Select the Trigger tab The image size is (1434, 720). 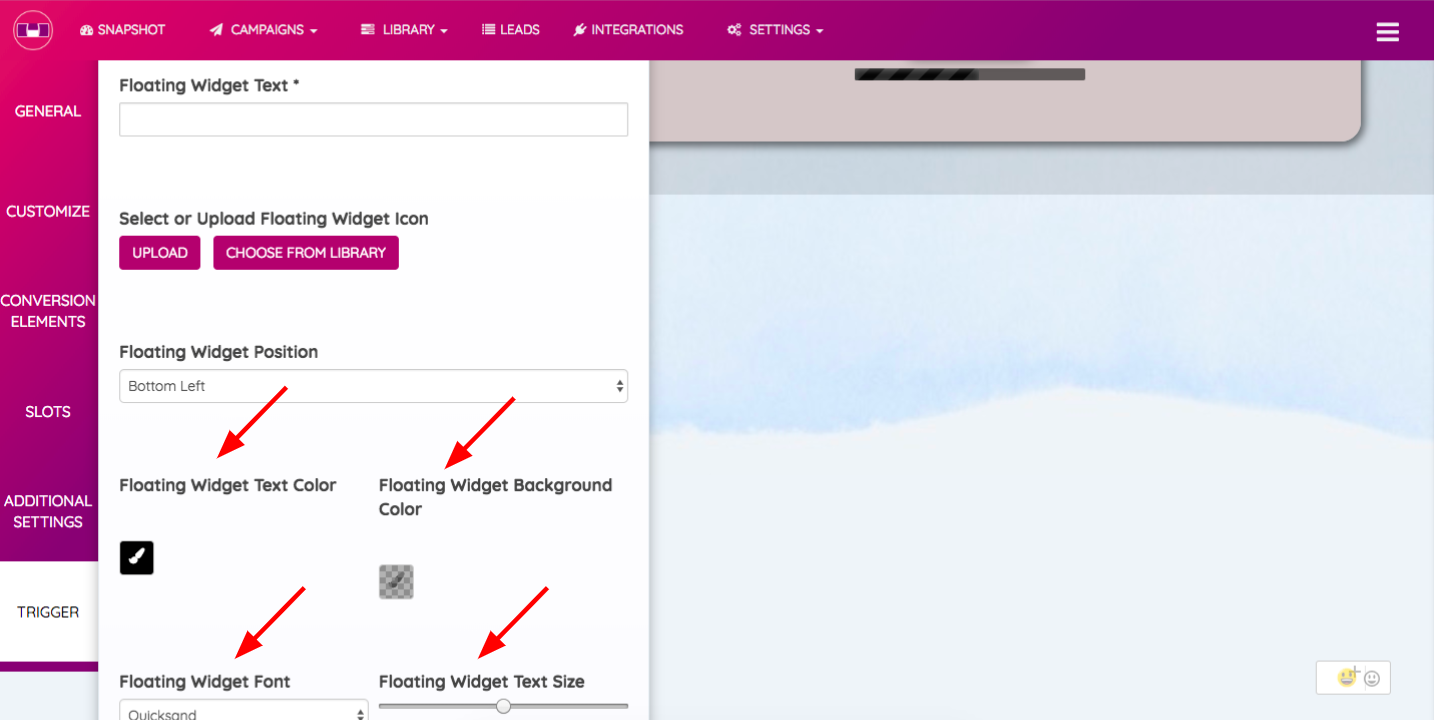pyautogui.click(x=48, y=612)
